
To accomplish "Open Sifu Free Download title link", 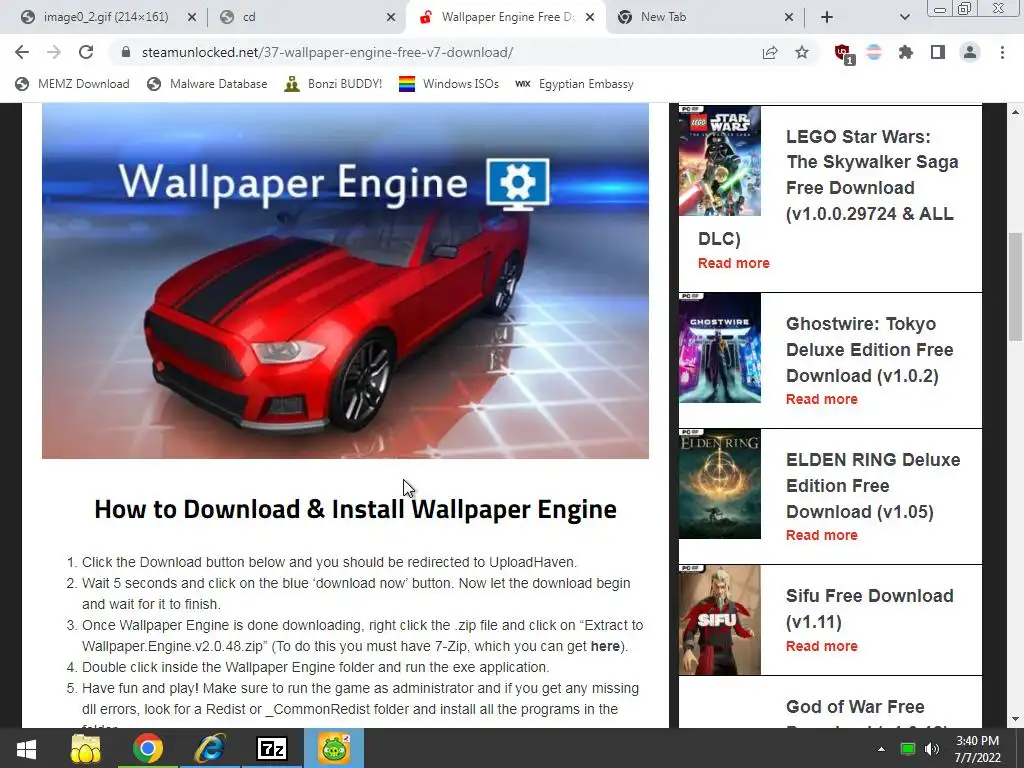I will coord(869,609).
